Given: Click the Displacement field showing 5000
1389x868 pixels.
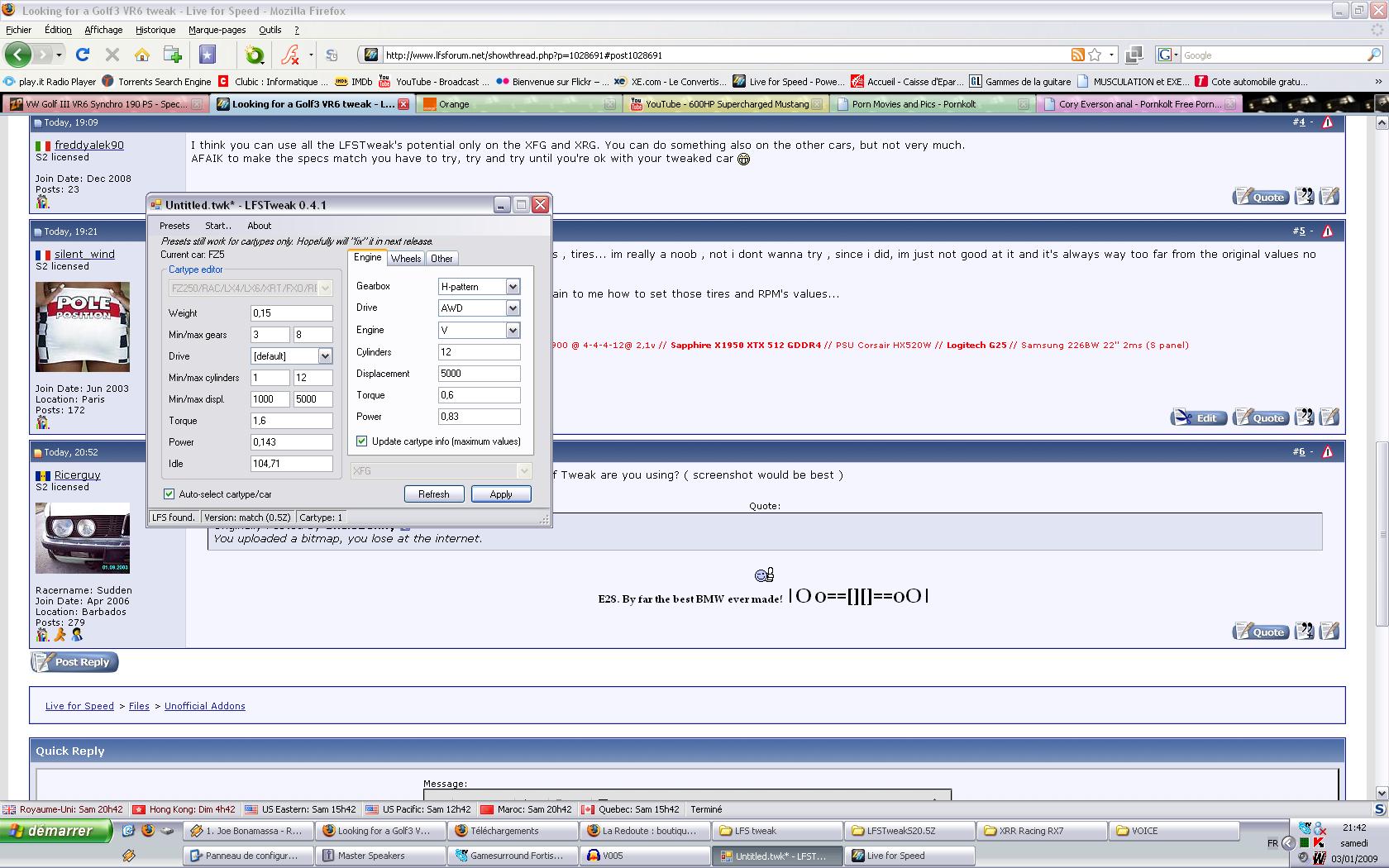Looking at the screenshot, I should point(480,374).
